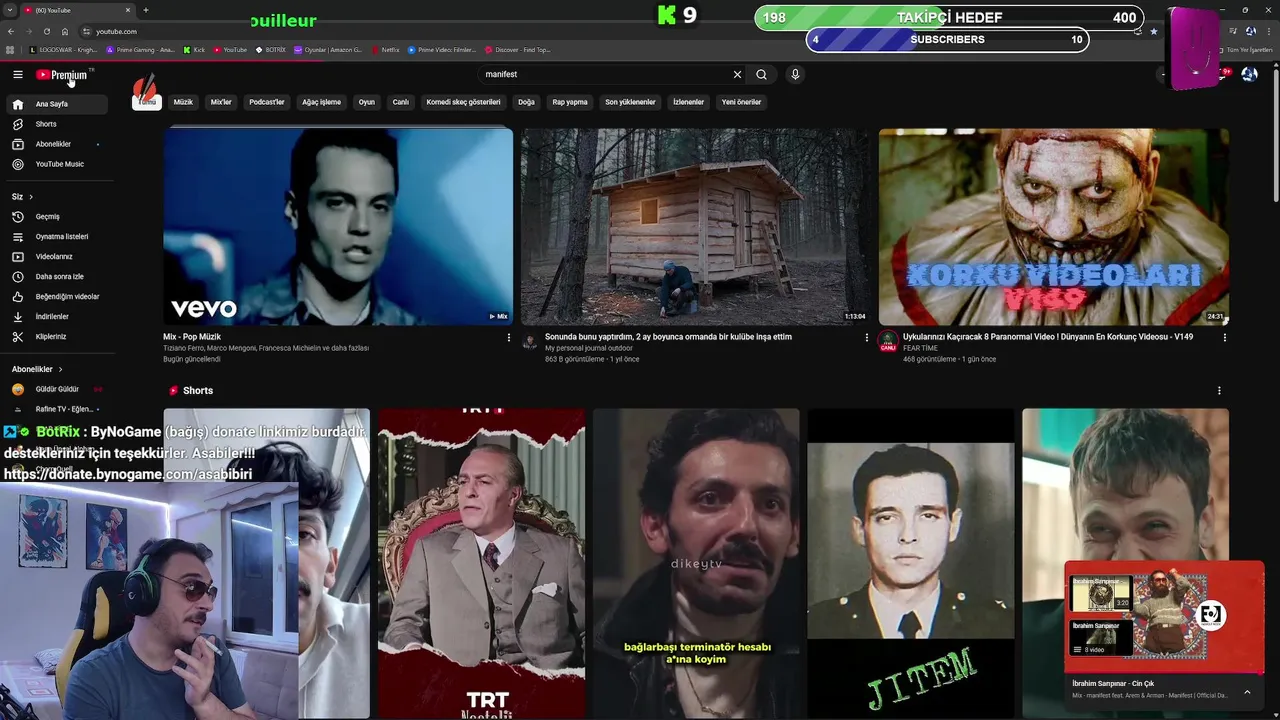Select the Mix'ler filter chip

[x=221, y=102]
